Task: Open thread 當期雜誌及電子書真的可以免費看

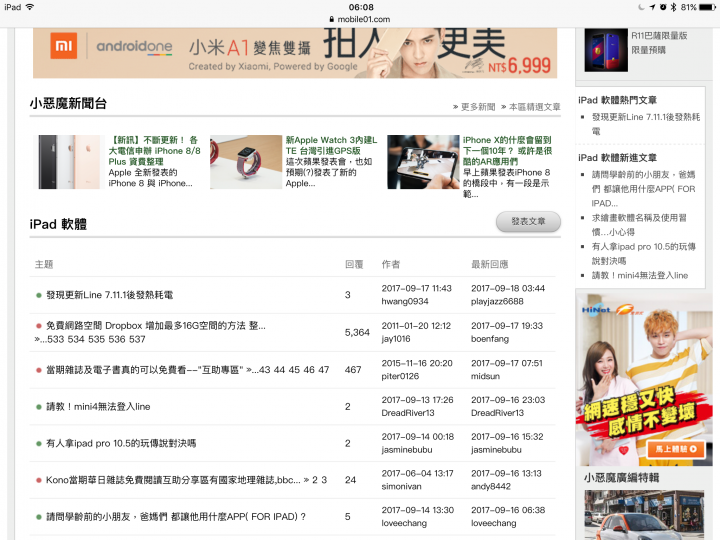Action: click(x=144, y=370)
